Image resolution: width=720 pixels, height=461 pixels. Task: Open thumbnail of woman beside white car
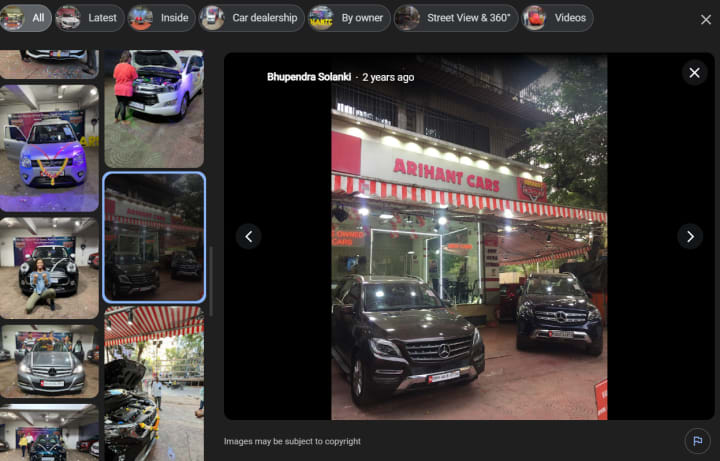tap(154, 109)
